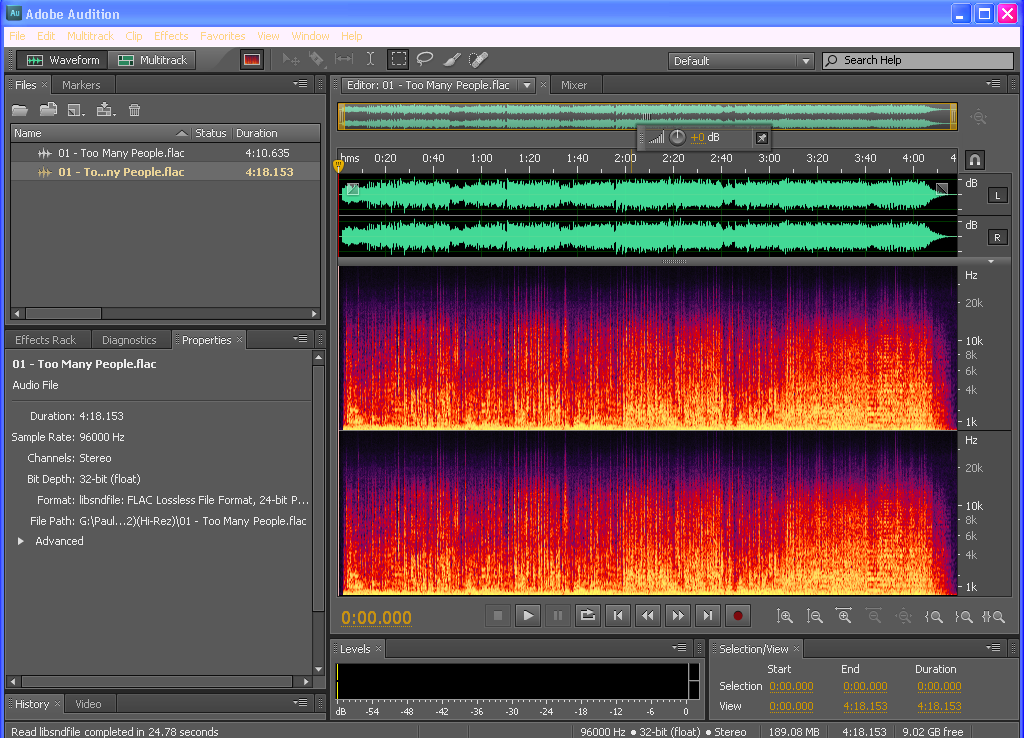Image resolution: width=1024 pixels, height=738 pixels.
Task: Open the Multitrack menu in the menu bar
Action: 90,36
